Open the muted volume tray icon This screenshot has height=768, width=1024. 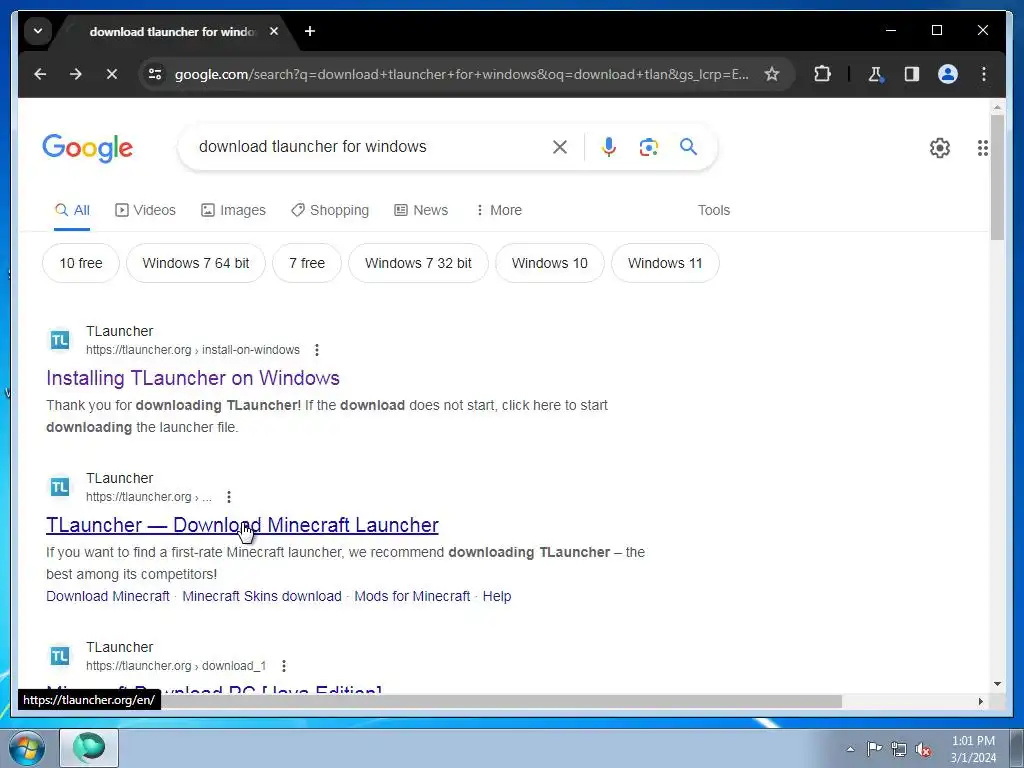[923, 749]
